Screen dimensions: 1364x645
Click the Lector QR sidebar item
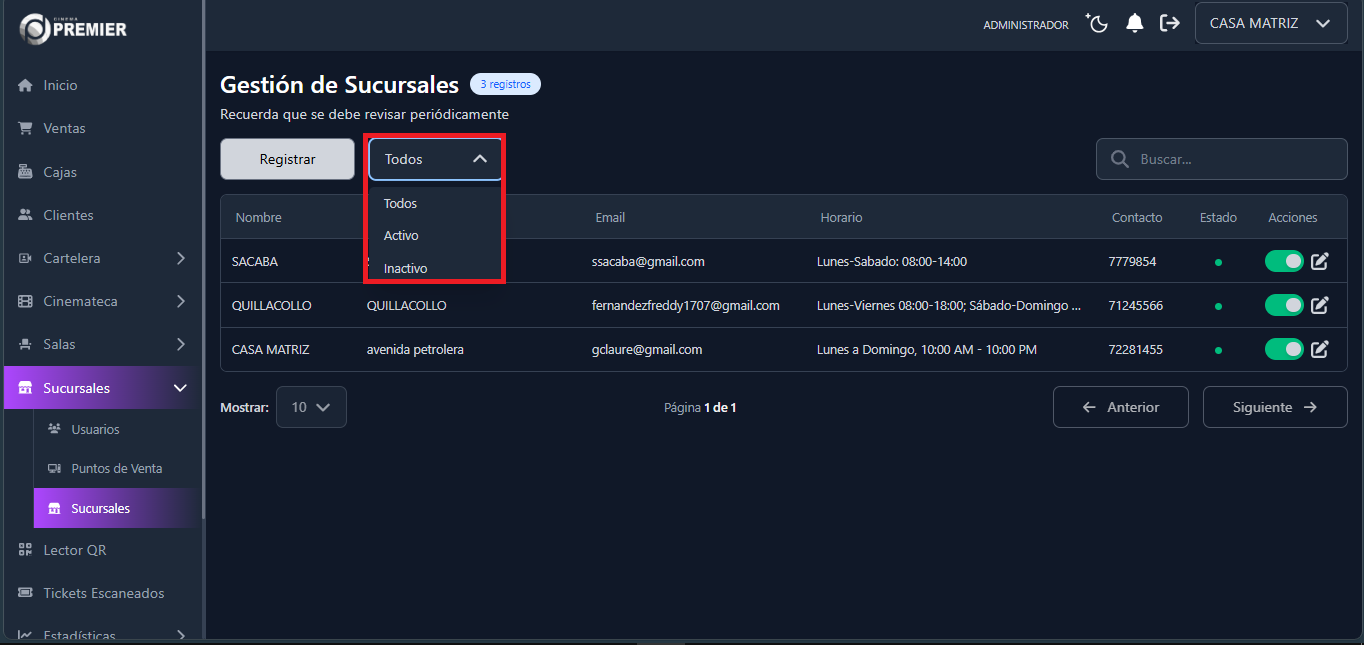pos(74,550)
